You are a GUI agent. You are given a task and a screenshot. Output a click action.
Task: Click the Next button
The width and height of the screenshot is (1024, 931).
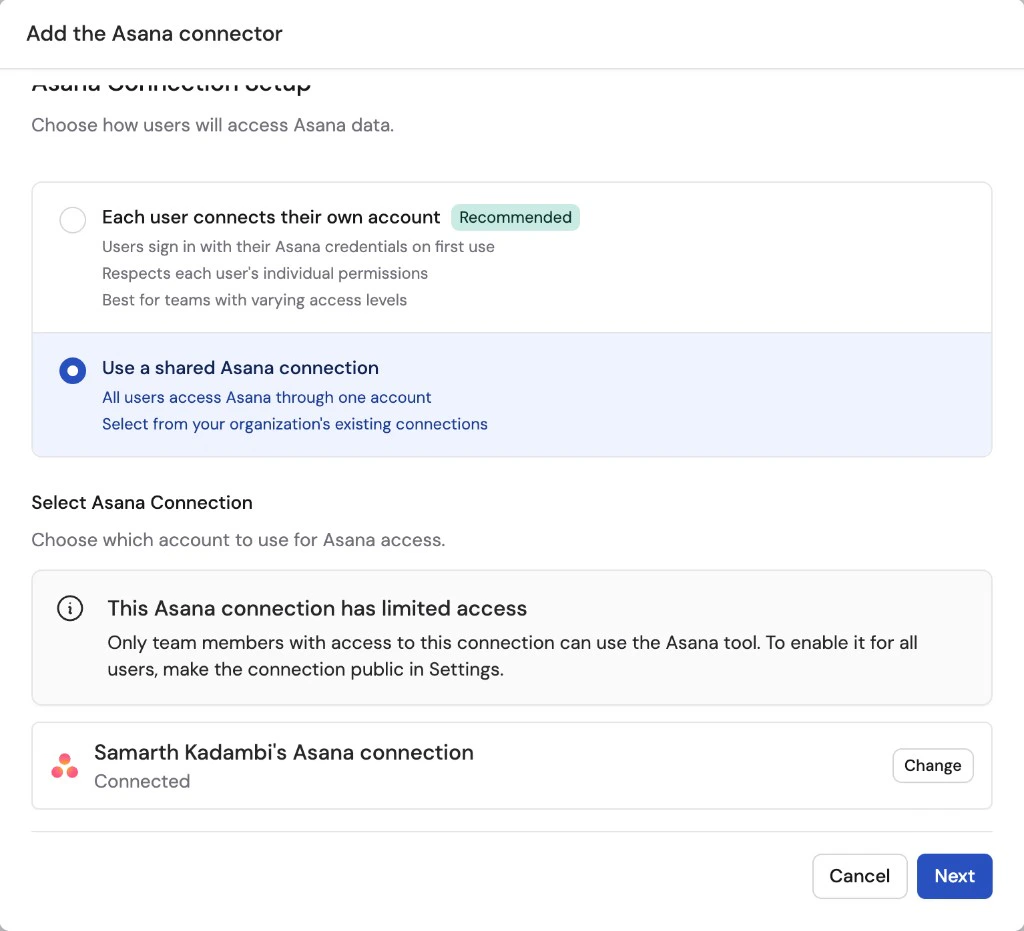[x=954, y=875]
